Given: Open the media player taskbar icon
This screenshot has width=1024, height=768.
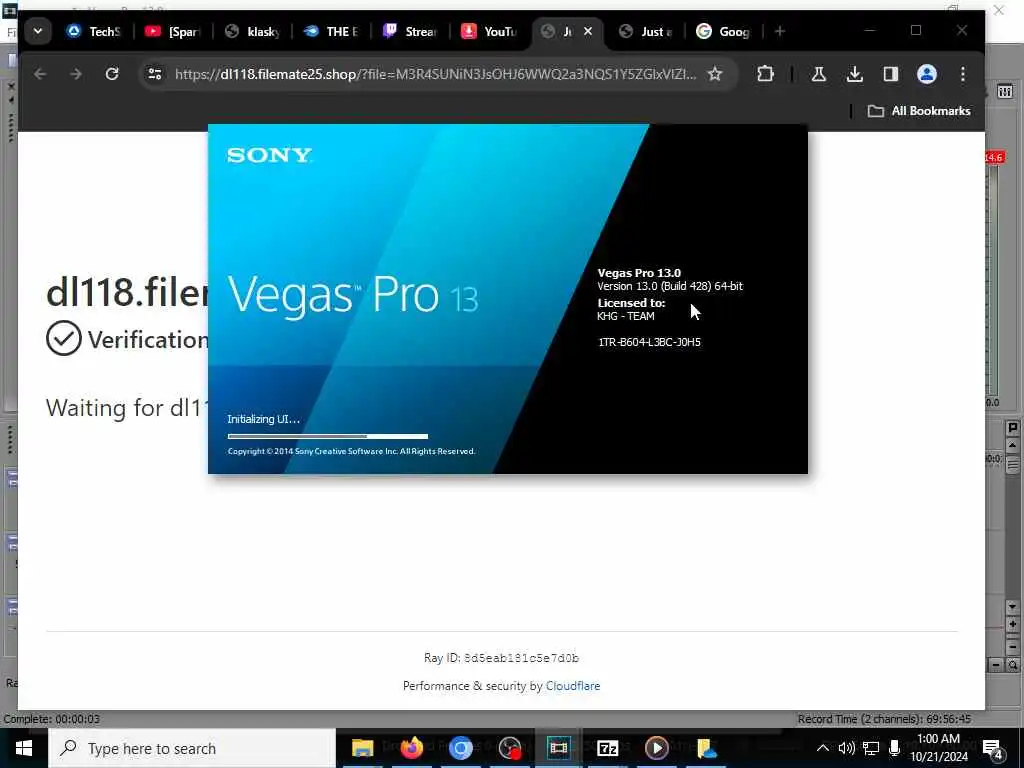Looking at the screenshot, I should pyautogui.click(x=656, y=748).
